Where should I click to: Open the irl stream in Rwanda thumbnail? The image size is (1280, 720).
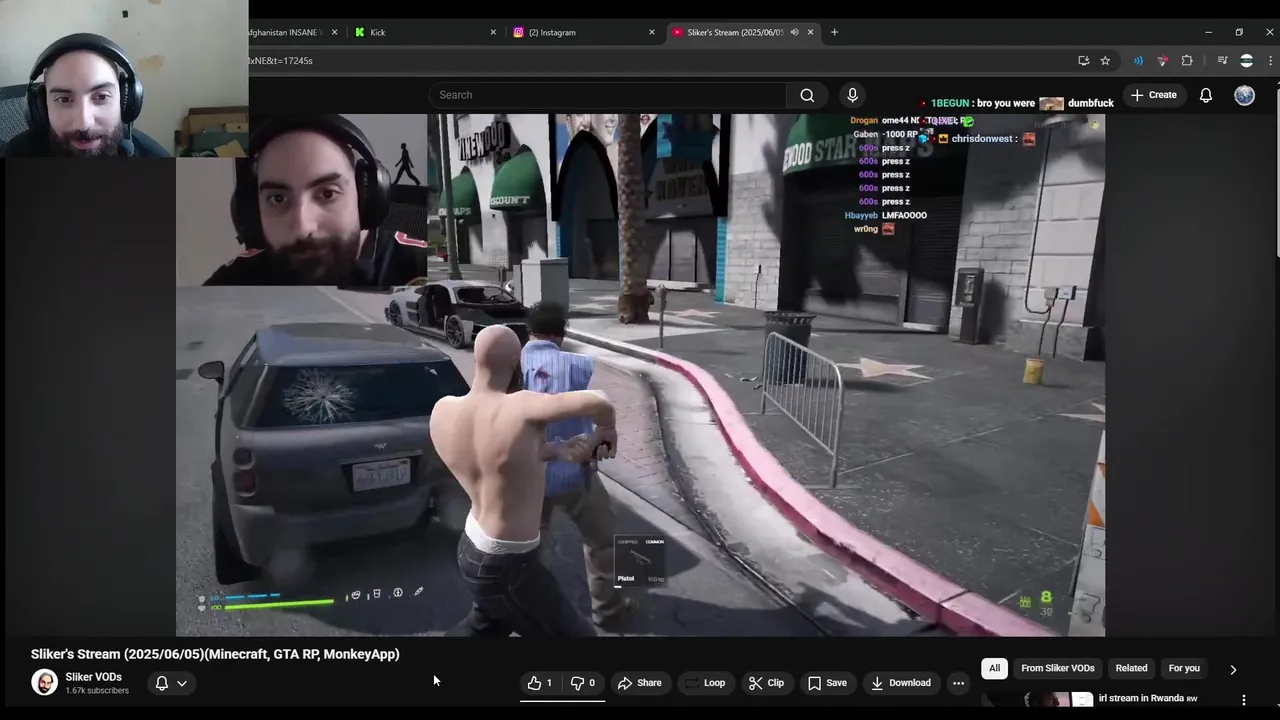1038,700
